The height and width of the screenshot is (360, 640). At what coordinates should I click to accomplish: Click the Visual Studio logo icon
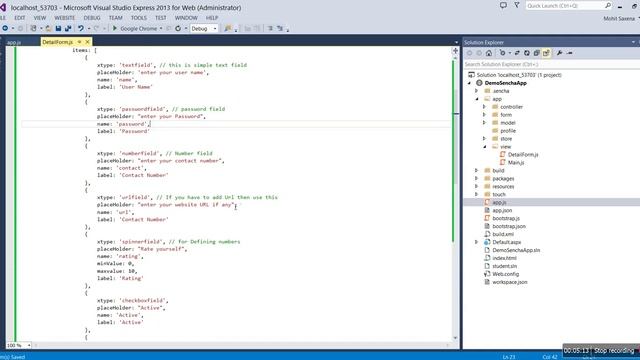point(3,7)
